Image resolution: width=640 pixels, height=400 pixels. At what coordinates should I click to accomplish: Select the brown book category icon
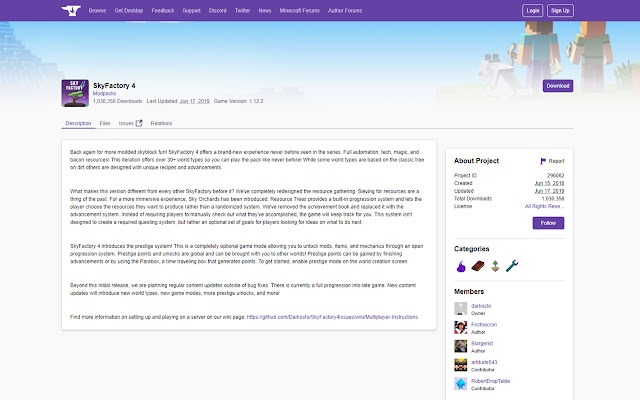click(478, 266)
